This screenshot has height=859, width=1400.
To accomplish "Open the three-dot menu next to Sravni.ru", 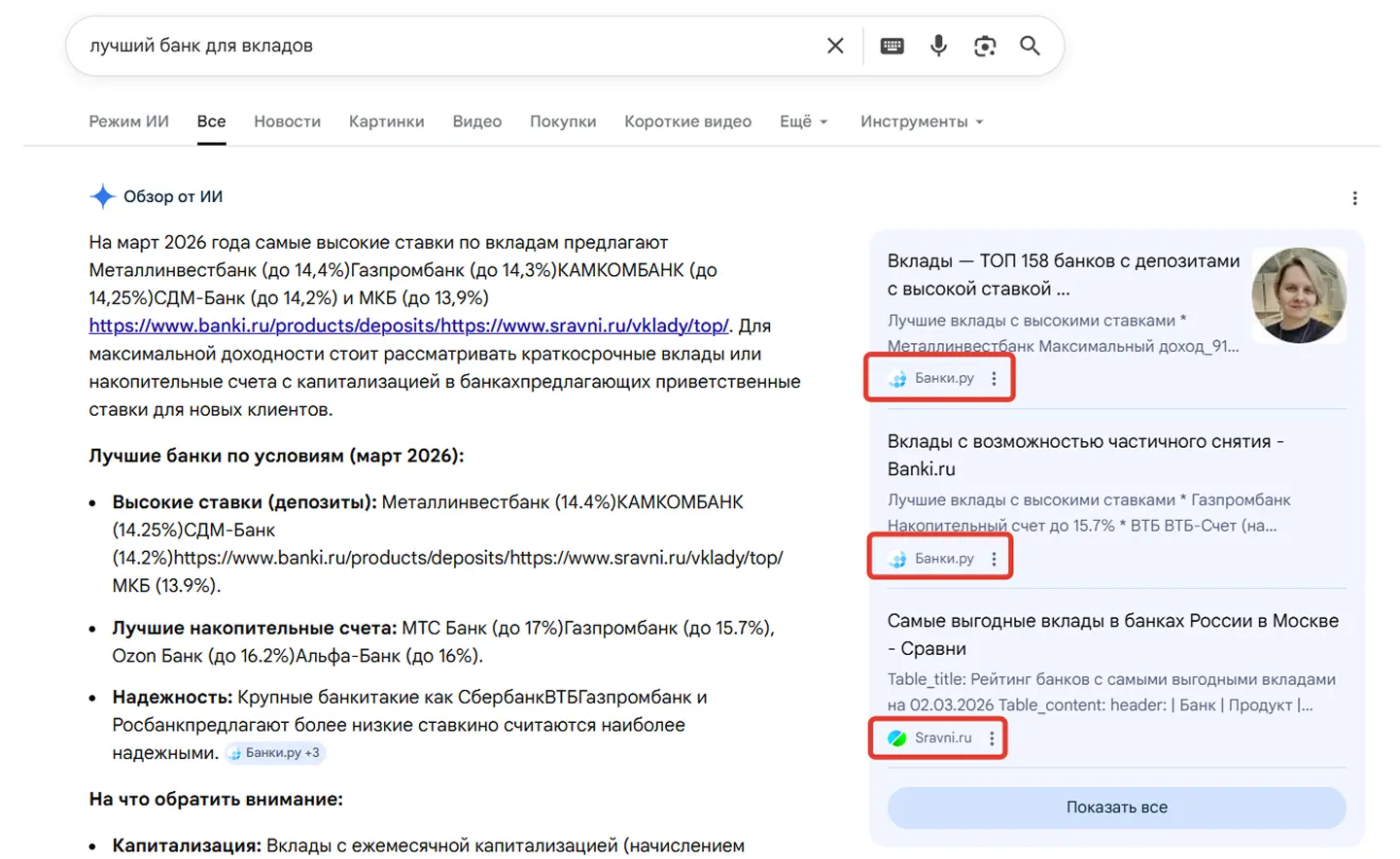I will (x=992, y=739).
